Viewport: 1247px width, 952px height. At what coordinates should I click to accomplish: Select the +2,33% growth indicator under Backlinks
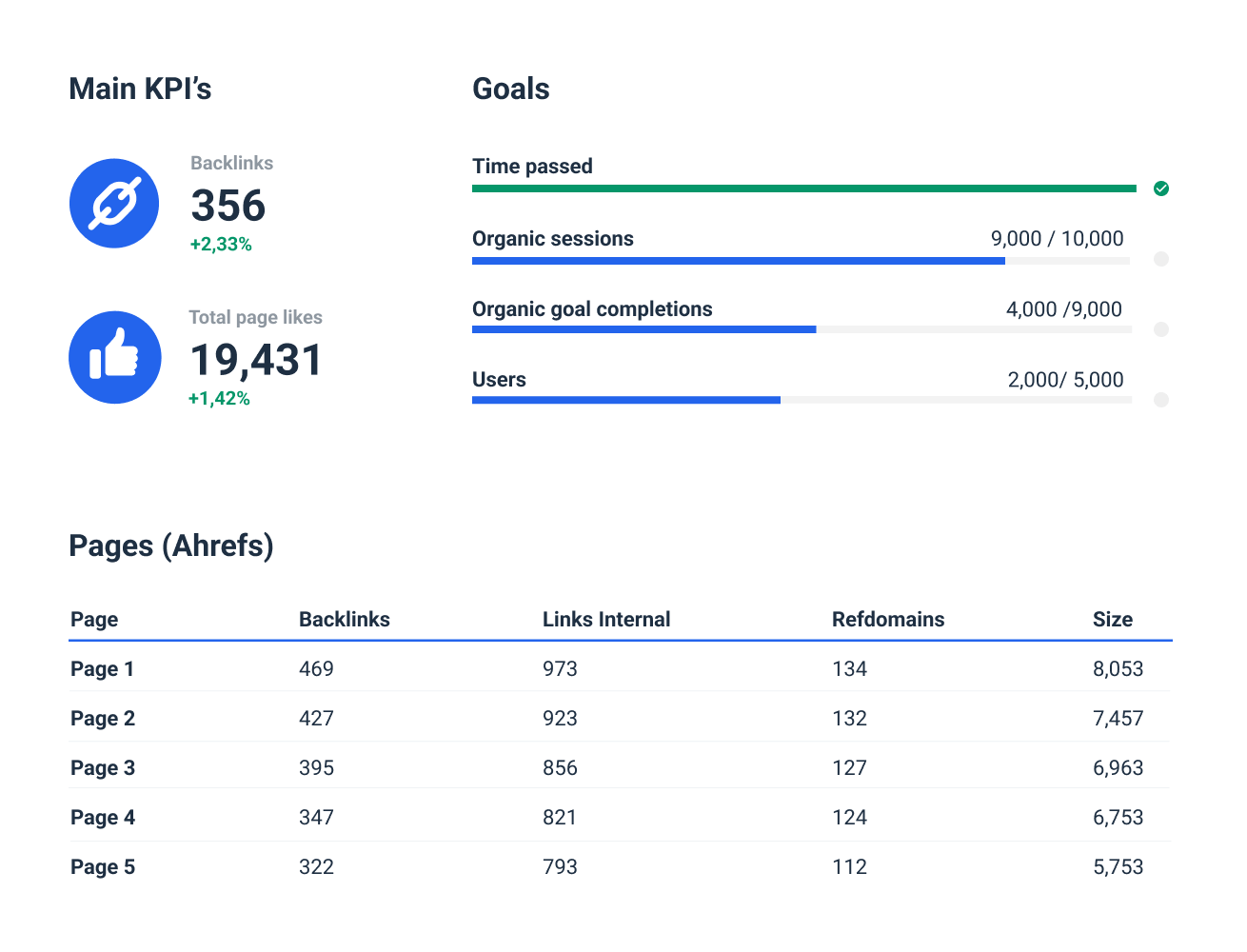pos(220,244)
